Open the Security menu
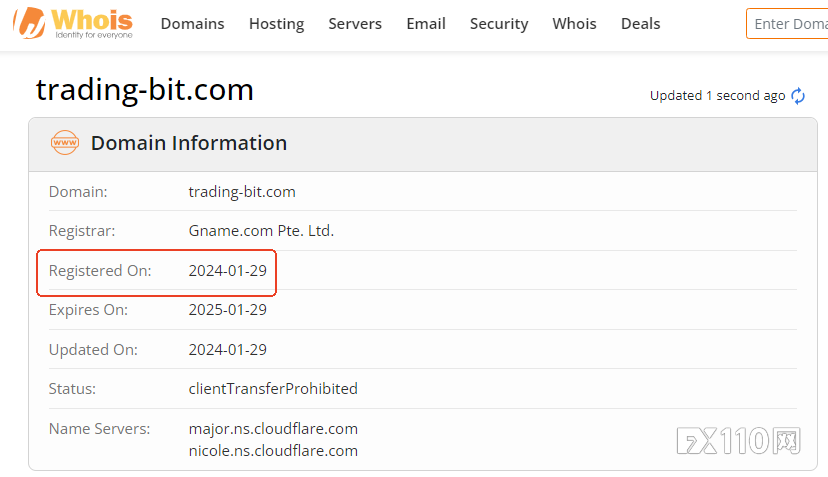Screen dimensions: 828x477 pos(499,24)
